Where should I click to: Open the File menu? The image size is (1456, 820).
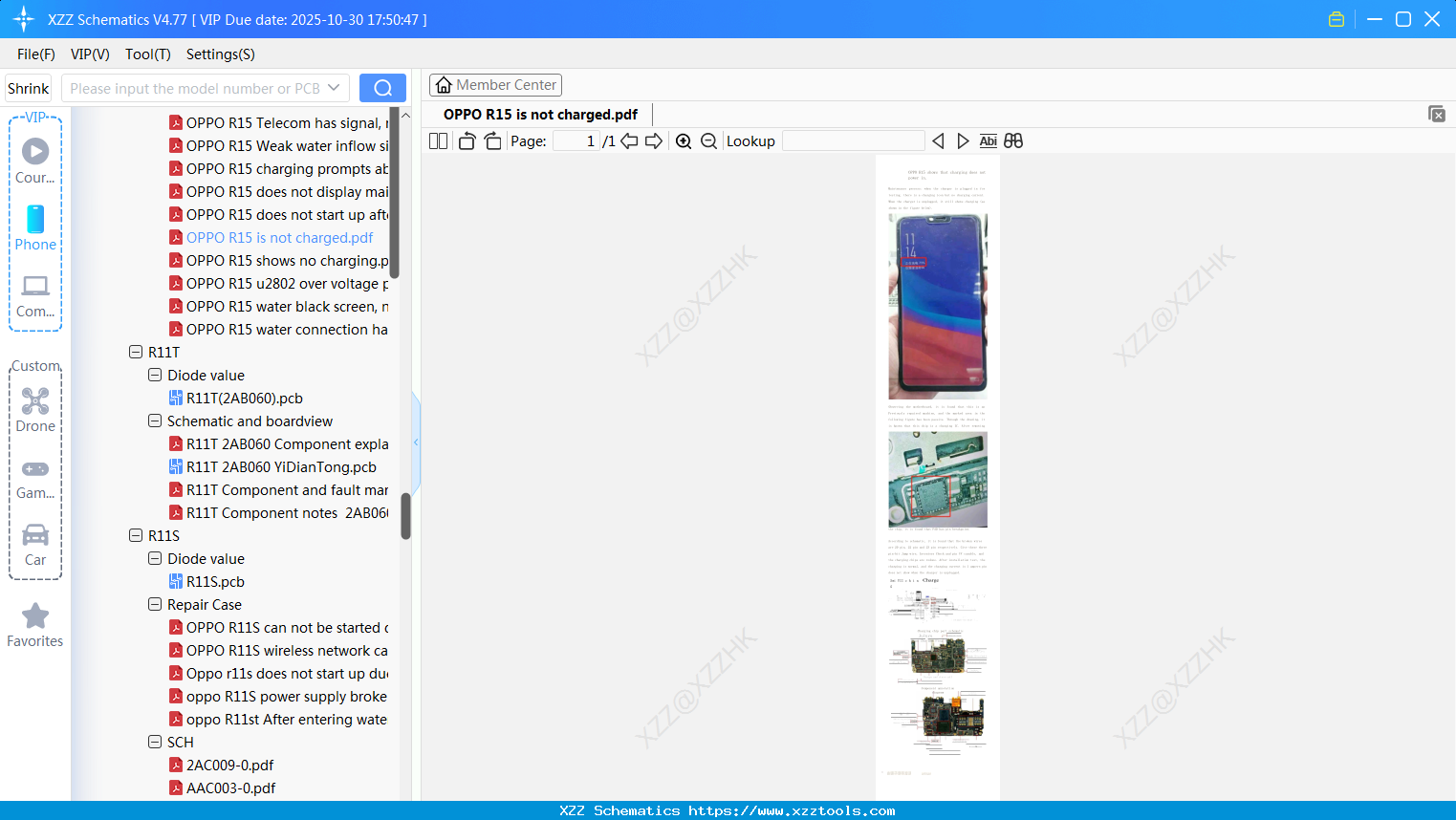point(36,54)
